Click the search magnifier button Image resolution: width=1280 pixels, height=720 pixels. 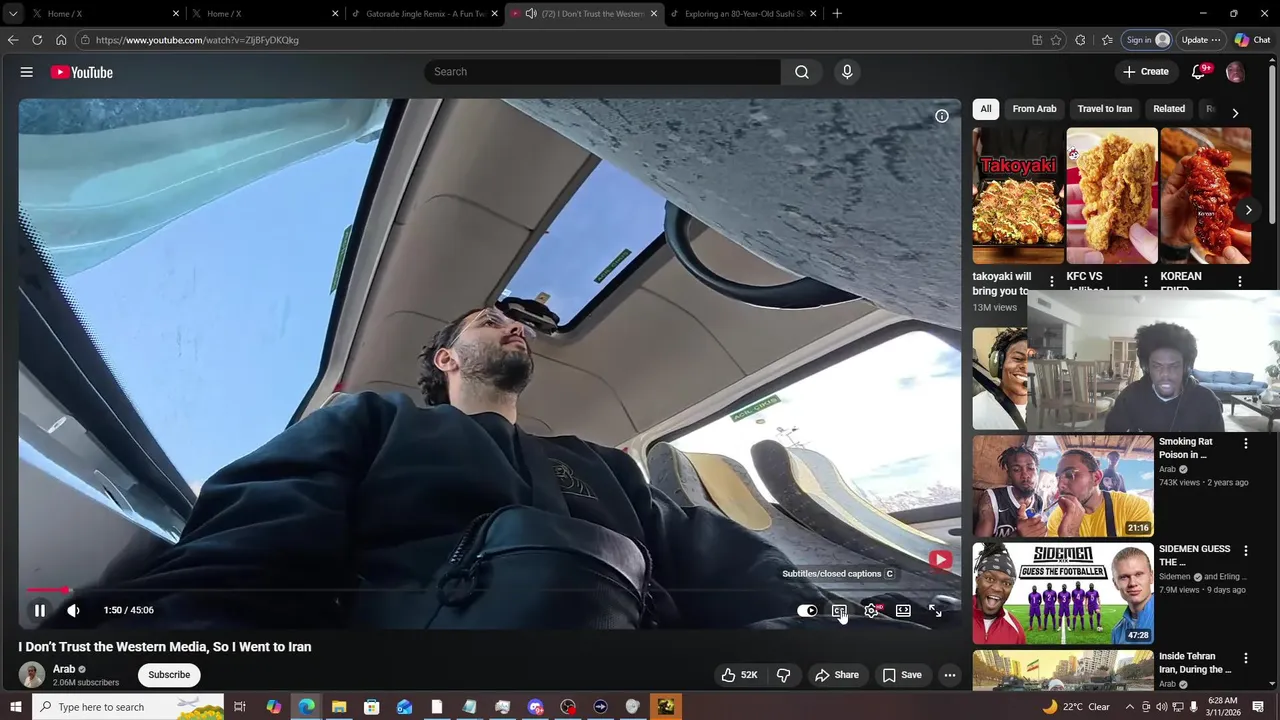[x=802, y=72]
